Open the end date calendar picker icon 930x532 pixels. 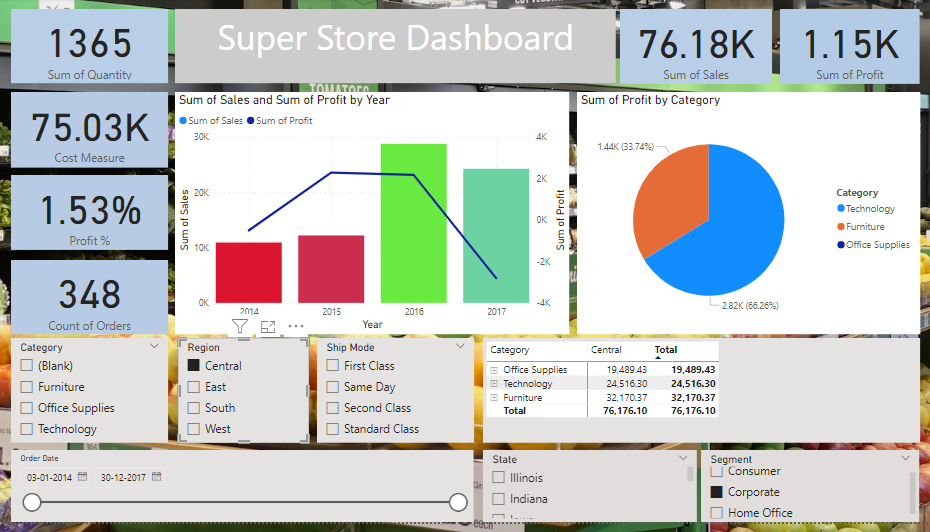(x=157, y=476)
